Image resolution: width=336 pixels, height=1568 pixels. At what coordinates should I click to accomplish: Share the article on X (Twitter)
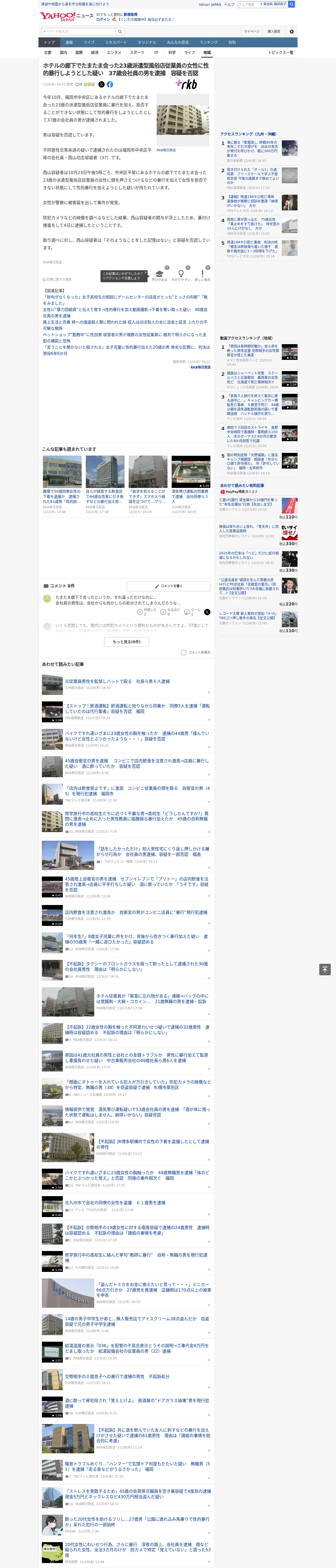tap(101, 85)
